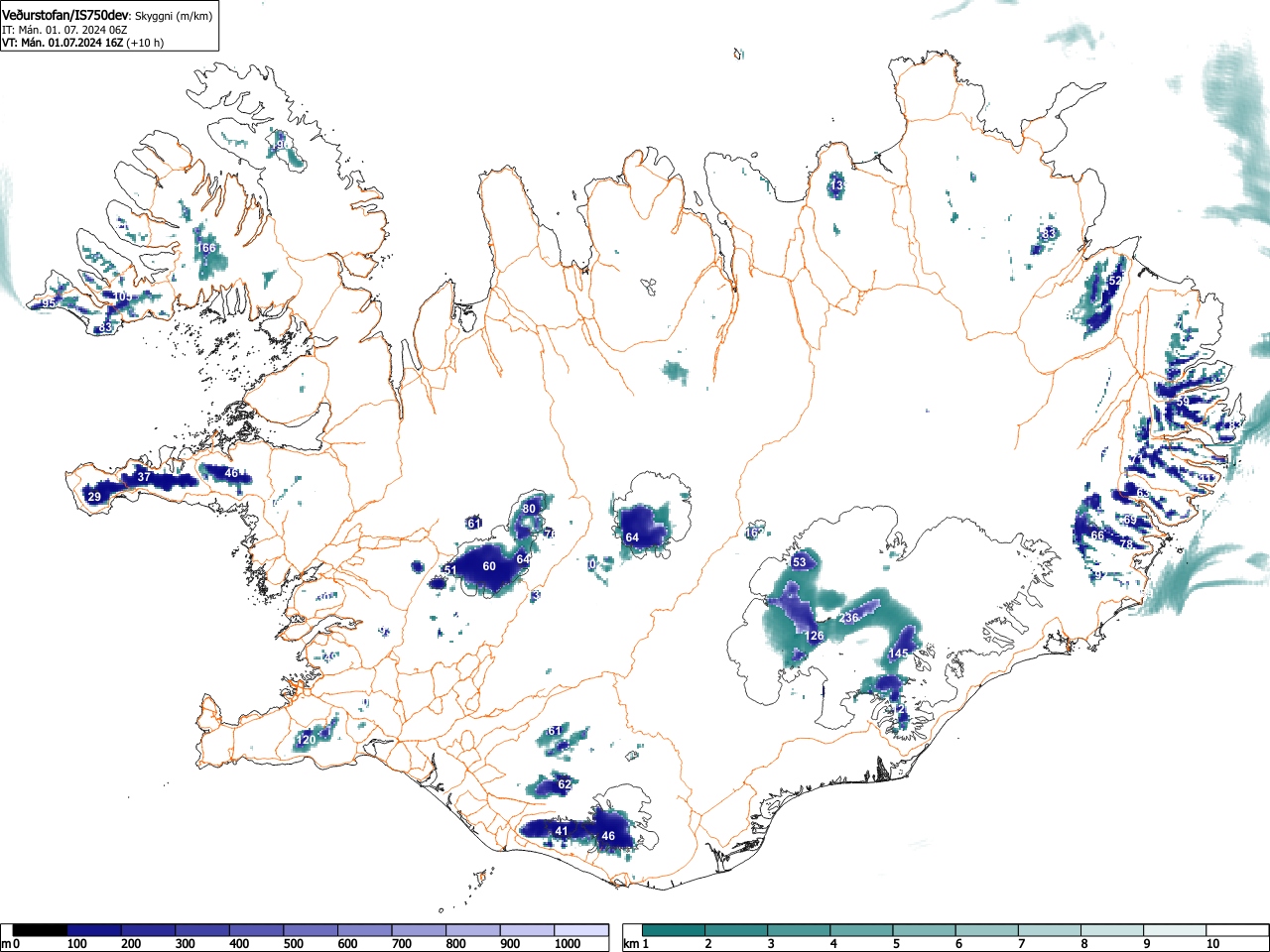
Task: Click the '66' value in the Eastfjords
Action: (1097, 535)
